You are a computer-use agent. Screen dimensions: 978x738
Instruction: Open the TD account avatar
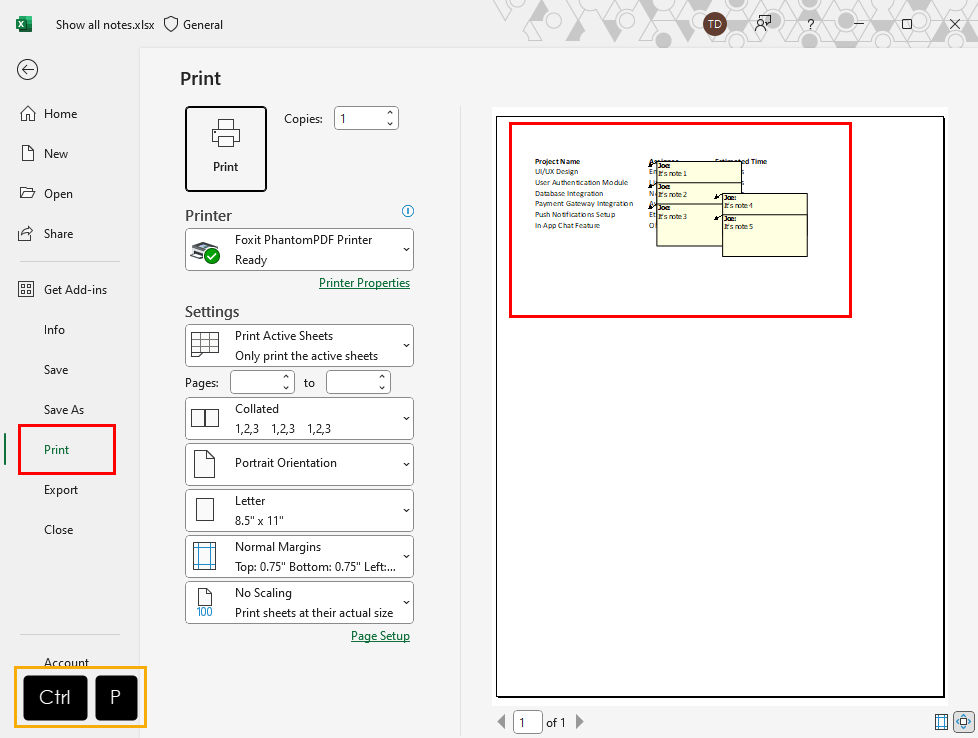(715, 24)
